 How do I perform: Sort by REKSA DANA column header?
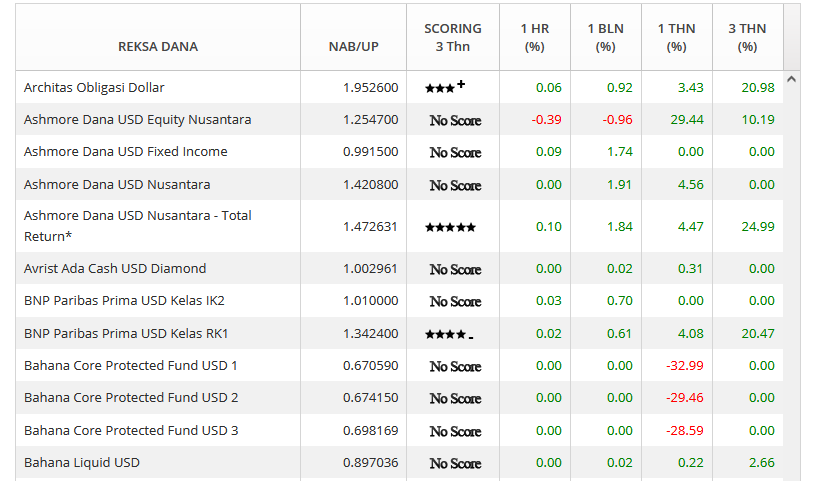[x=158, y=46]
